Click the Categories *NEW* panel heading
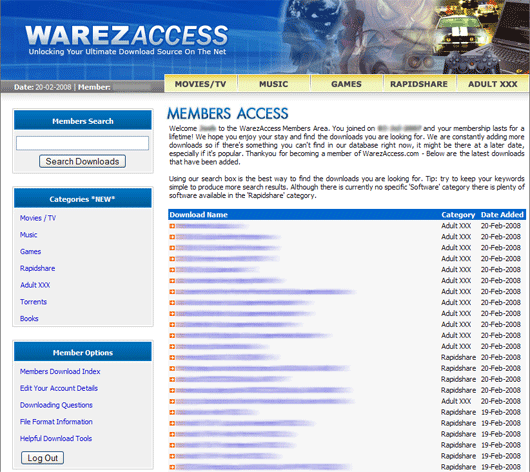The image size is (530, 472). click(83, 199)
